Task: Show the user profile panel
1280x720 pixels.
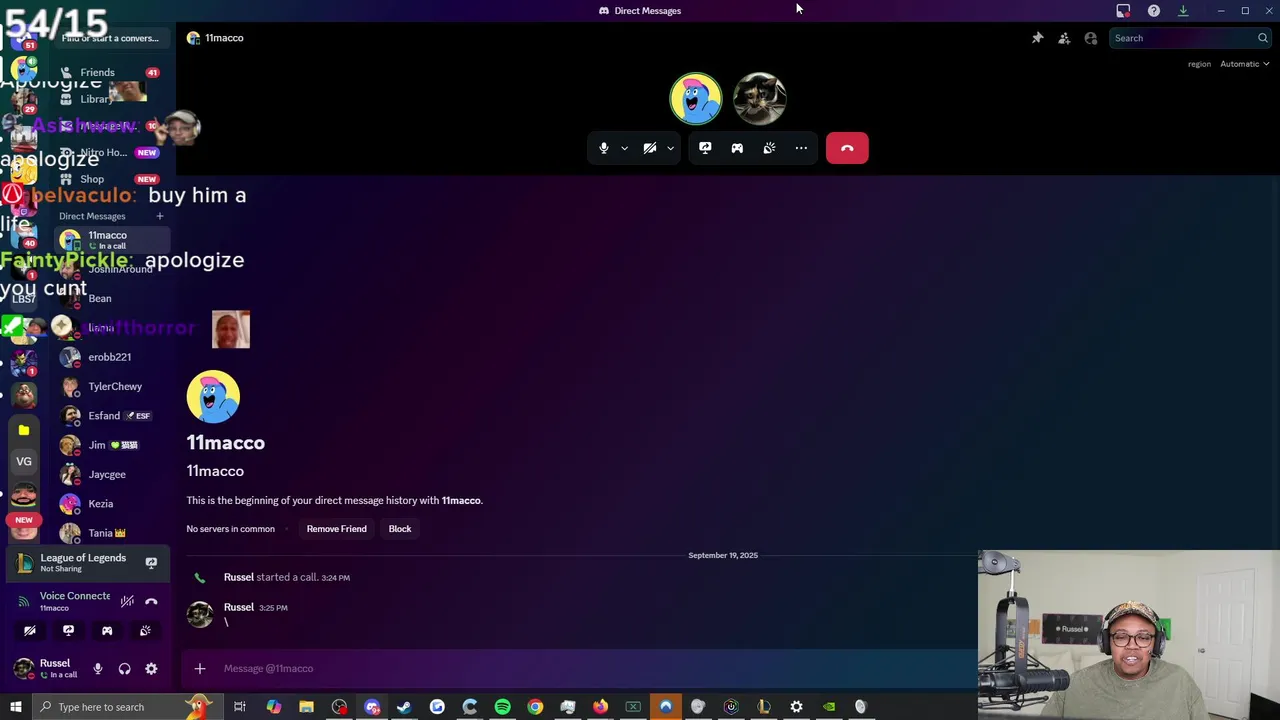Action: [x=1091, y=38]
